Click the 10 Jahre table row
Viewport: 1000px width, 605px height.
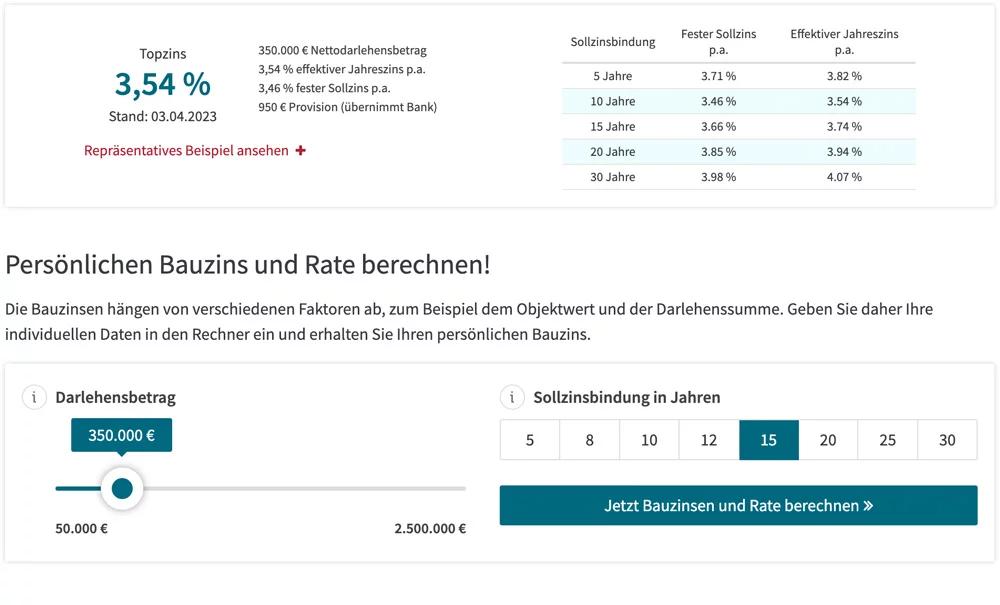(738, 101)
